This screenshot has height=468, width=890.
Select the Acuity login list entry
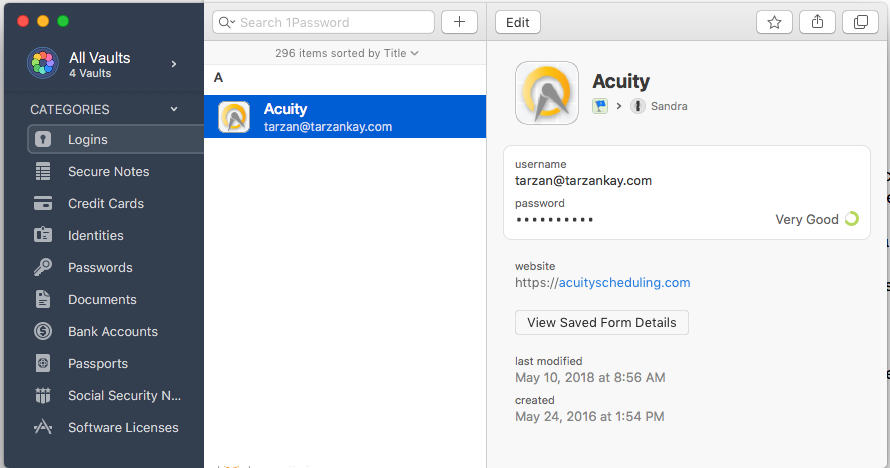tap(345, 117)
